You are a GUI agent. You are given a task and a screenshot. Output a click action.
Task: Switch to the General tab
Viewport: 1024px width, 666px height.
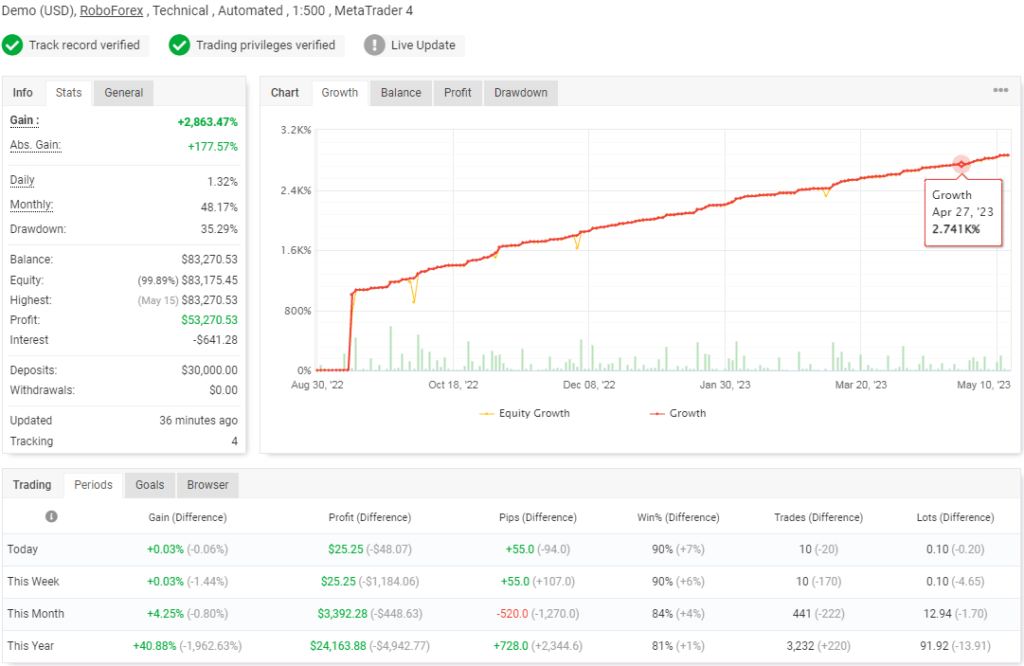pyautogui.click(x=124, y=93)
